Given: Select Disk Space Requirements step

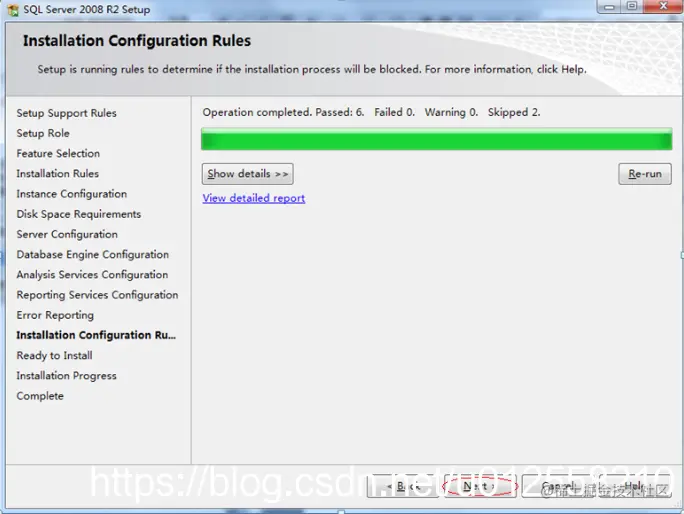Looking at the screenshot, I should [79, 214].
